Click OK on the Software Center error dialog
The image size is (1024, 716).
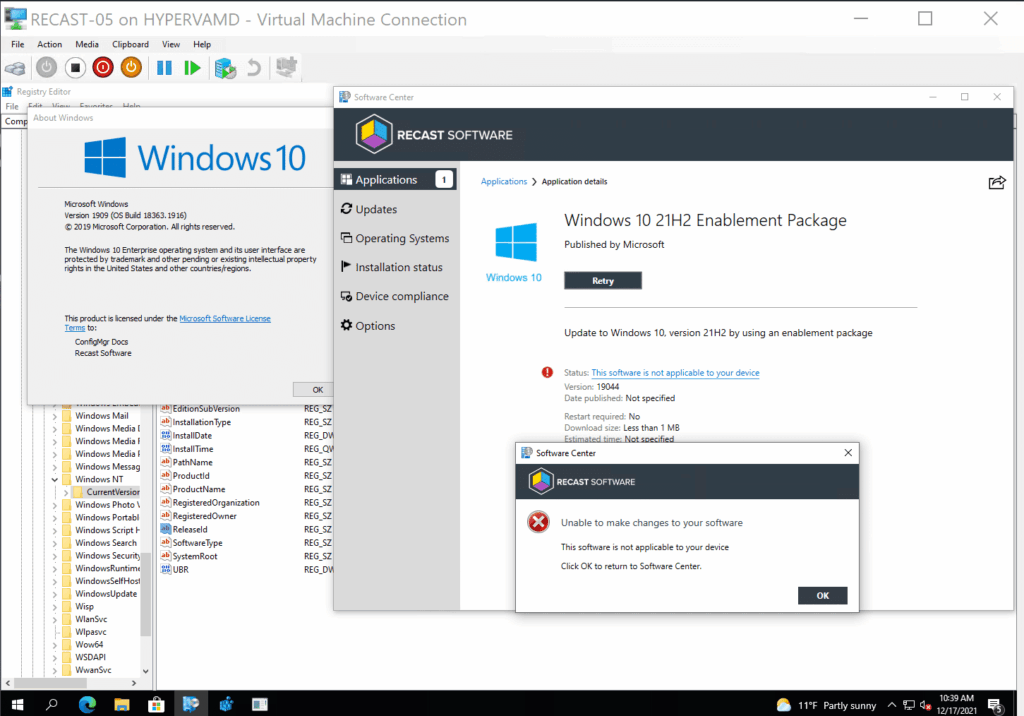[822, 595]
